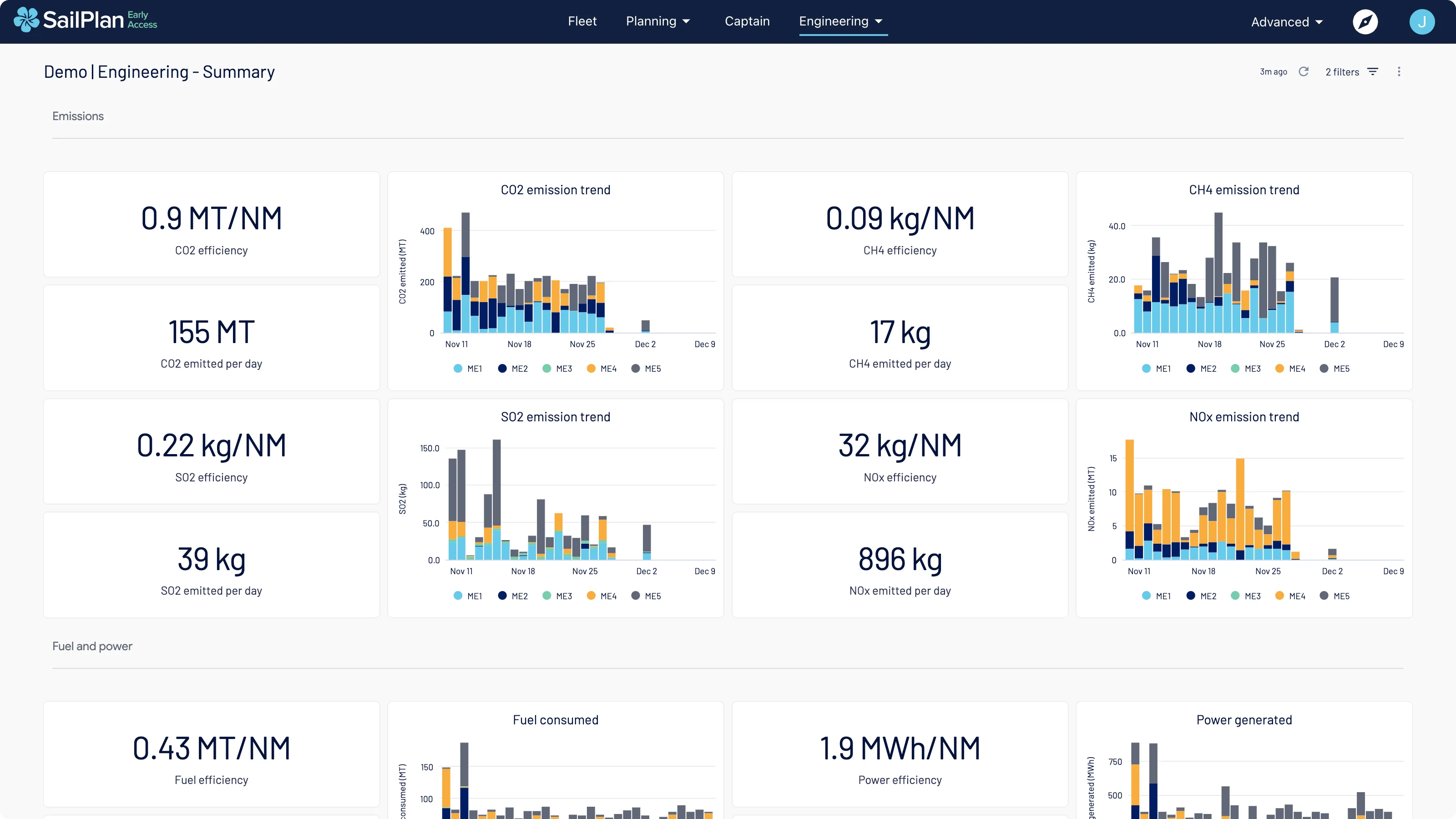Toggle ME3 in SO2 emission trend legend
Screen dimensions: 1456x819
pos(557,596)
